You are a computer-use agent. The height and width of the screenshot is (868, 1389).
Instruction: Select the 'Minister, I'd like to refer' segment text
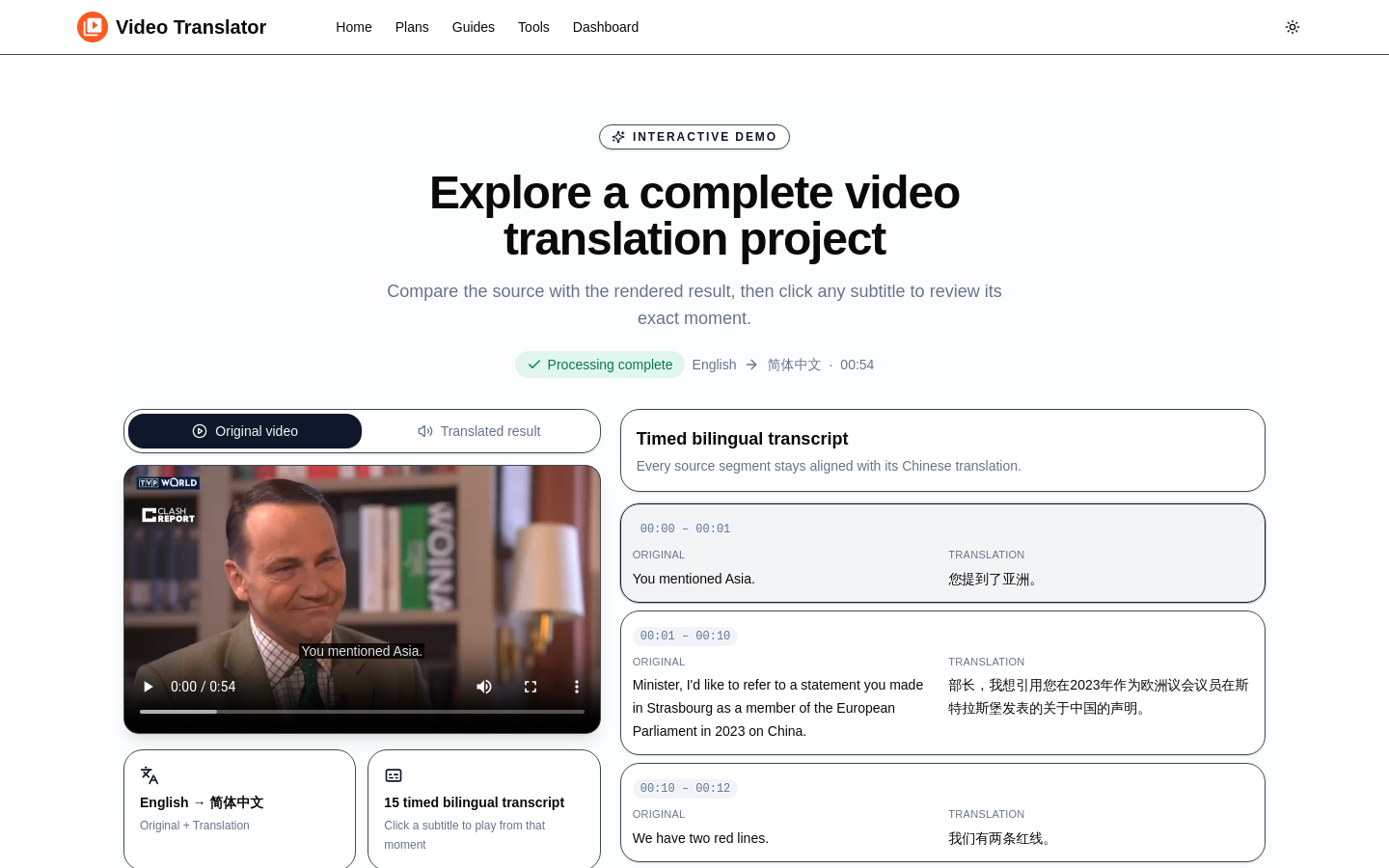[778, 708]
